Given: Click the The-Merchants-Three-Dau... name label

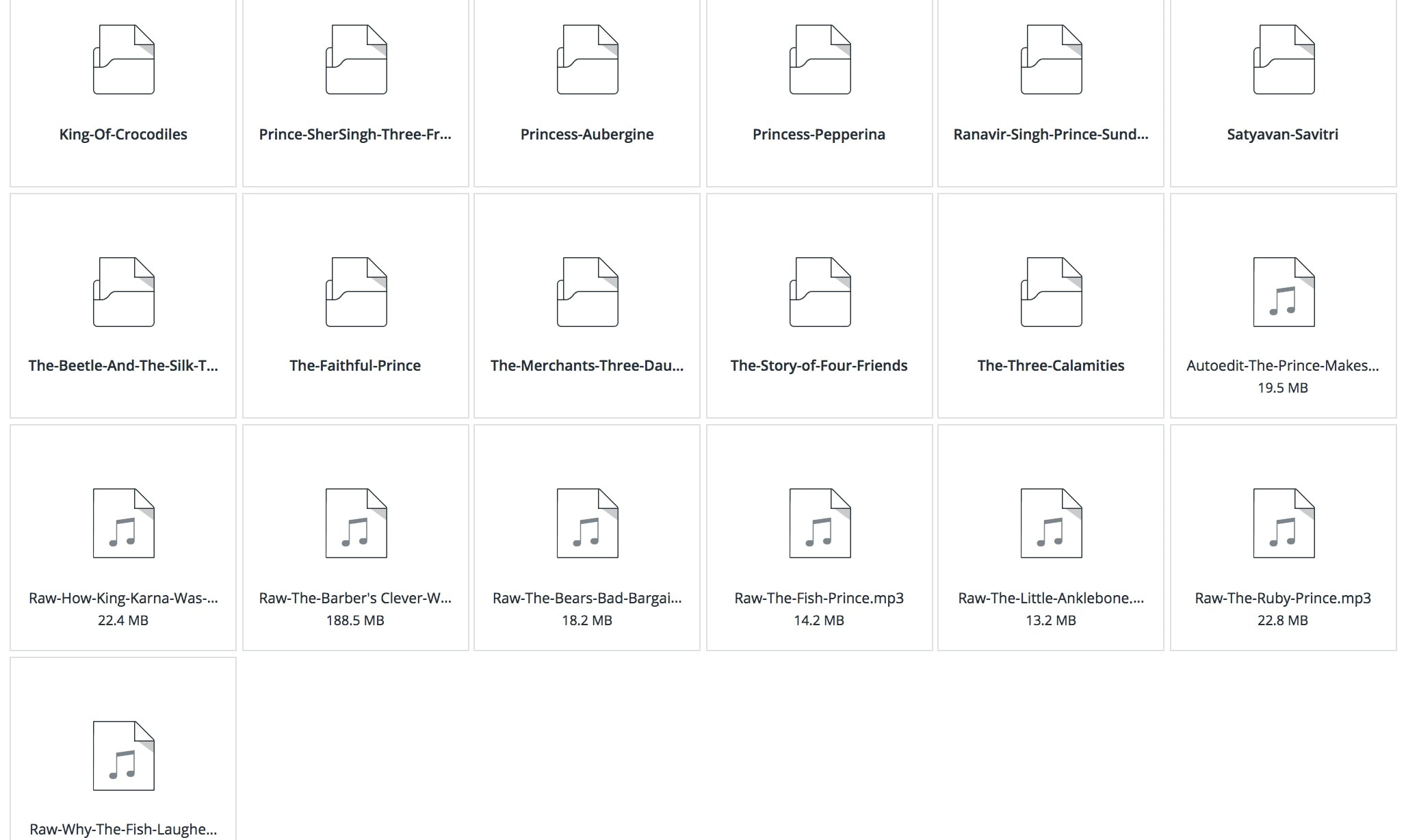Looking at the screenshot, I should (x=587, y=365).
